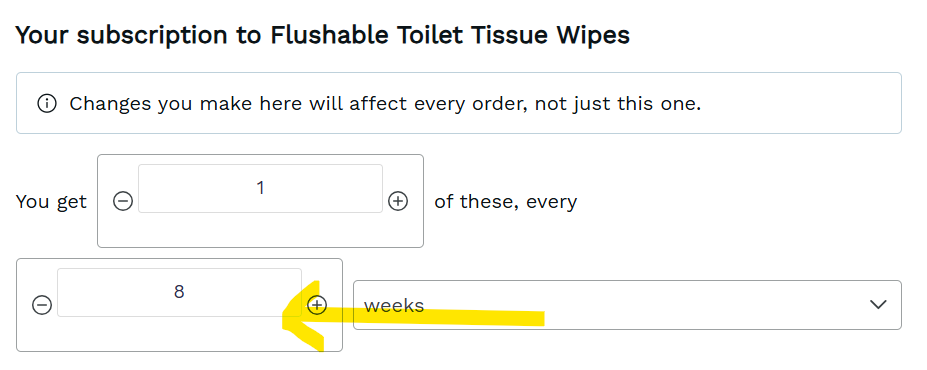Viewport: 927px width, 370px height.
Task: Focus the interval field showing 8
Action: click(x=179, y=293)
